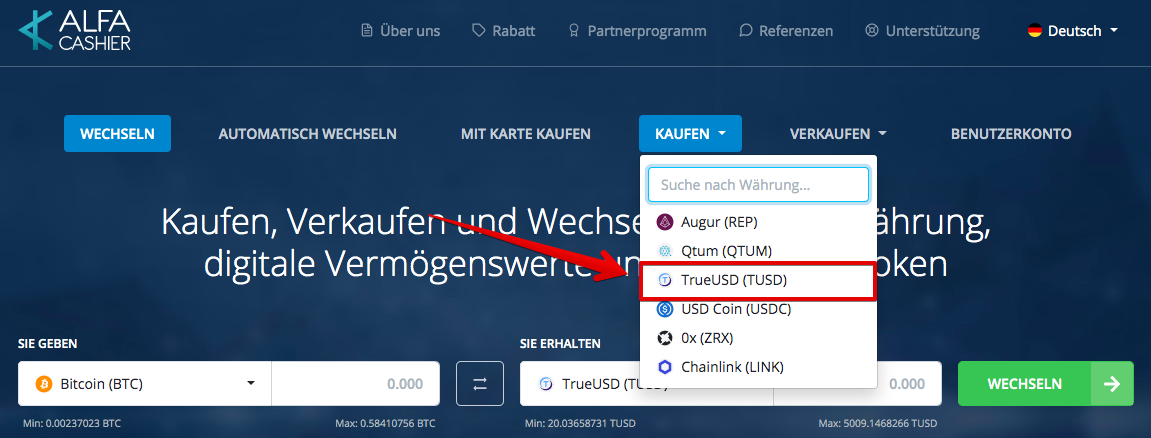Click the Max: 0.58410756 BTC text
Image resolution: width=1151 pixels, height=438 pixels.
click(385, 423)
